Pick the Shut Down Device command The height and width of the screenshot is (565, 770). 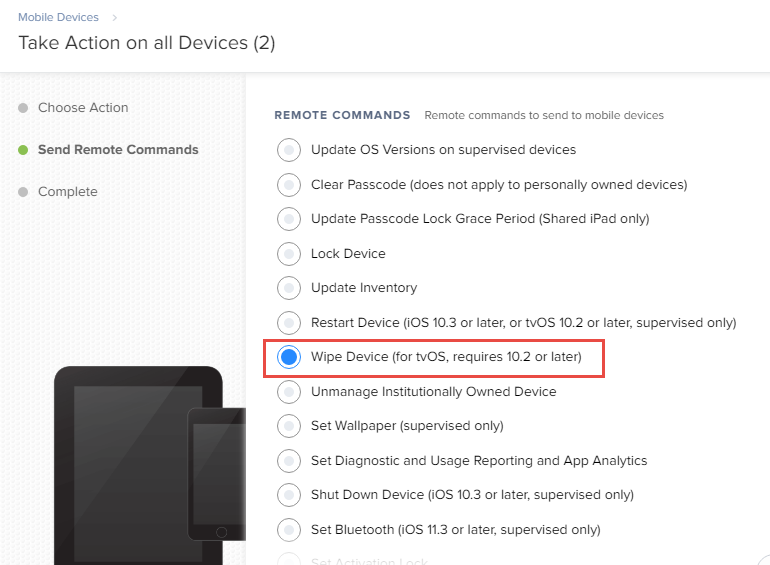[x=289, y=495]
